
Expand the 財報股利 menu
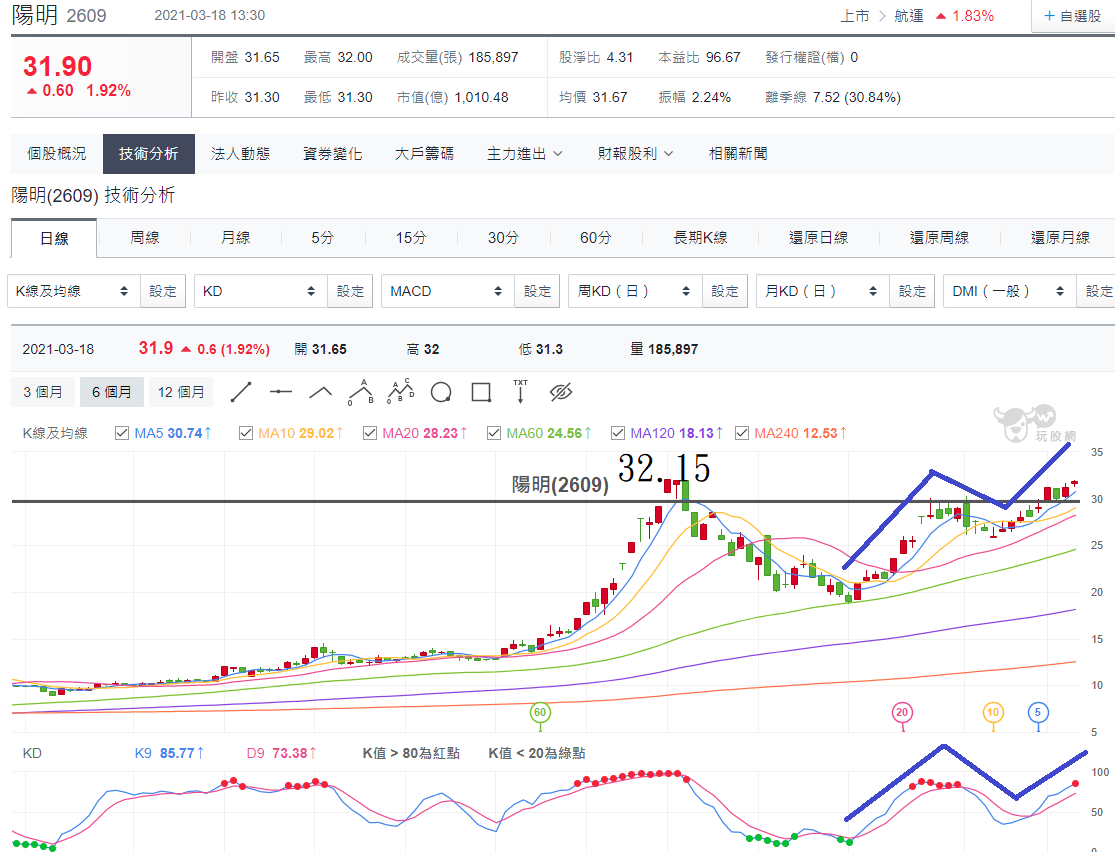[635, 154]
